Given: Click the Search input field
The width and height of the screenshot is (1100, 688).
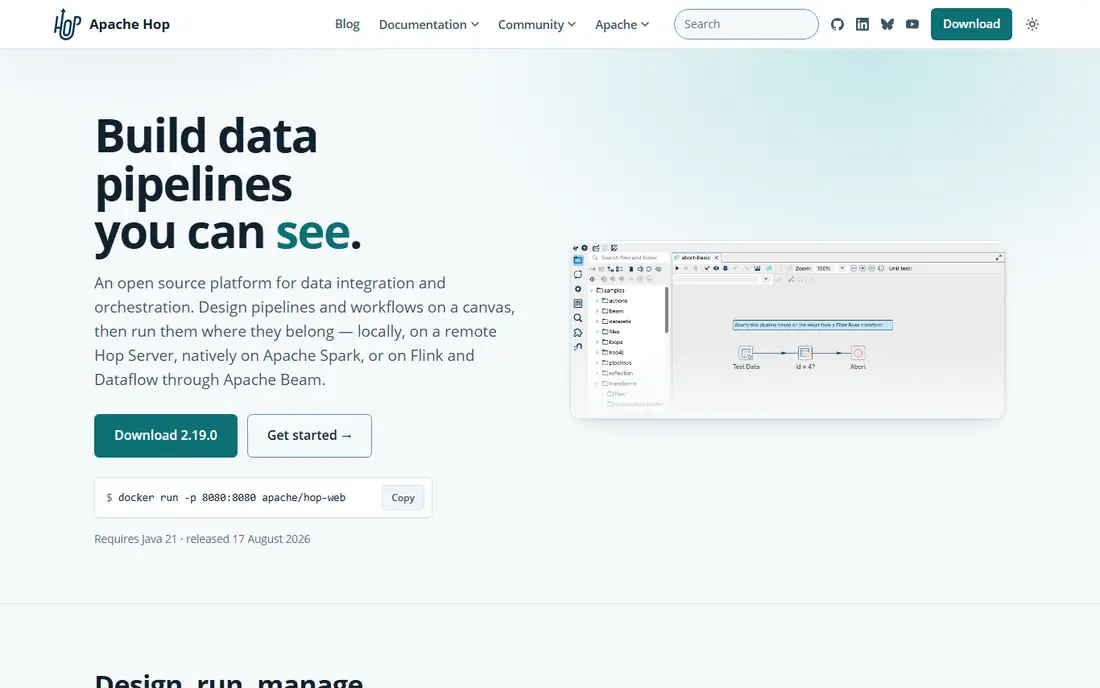Looking at the screenshot, I should click(x=746, y=24).
